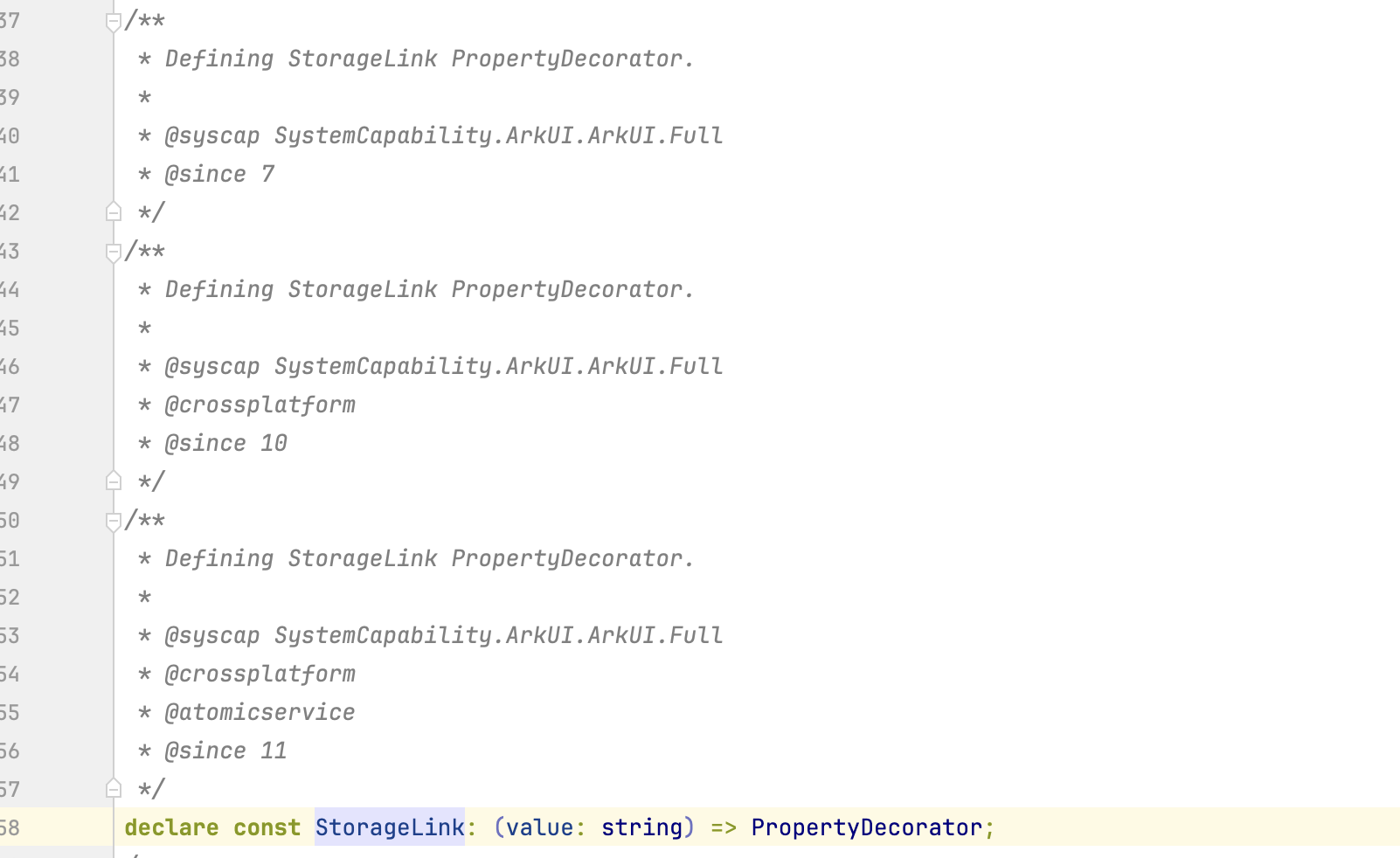Click '@since 7' text on line 41
Viewport: 1400px width, 858px height.
[x=219, y=174]
